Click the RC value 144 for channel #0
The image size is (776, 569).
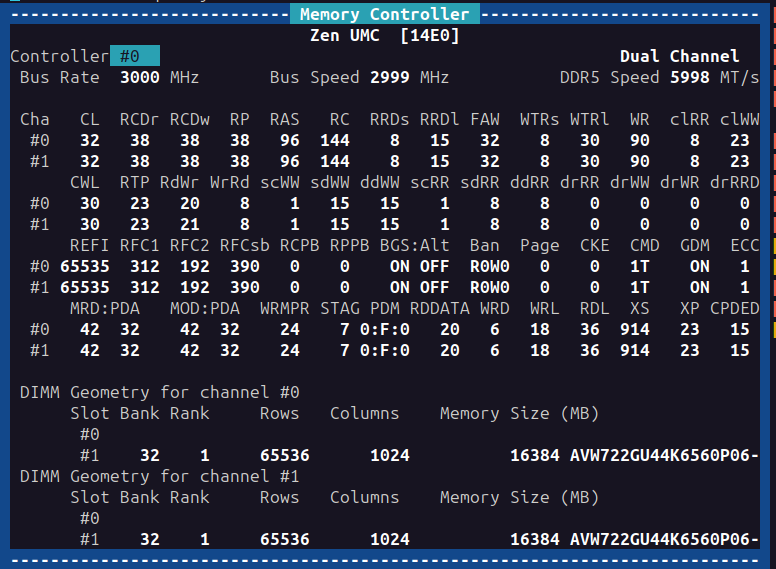pyautogui.click(x=335, y=141)
